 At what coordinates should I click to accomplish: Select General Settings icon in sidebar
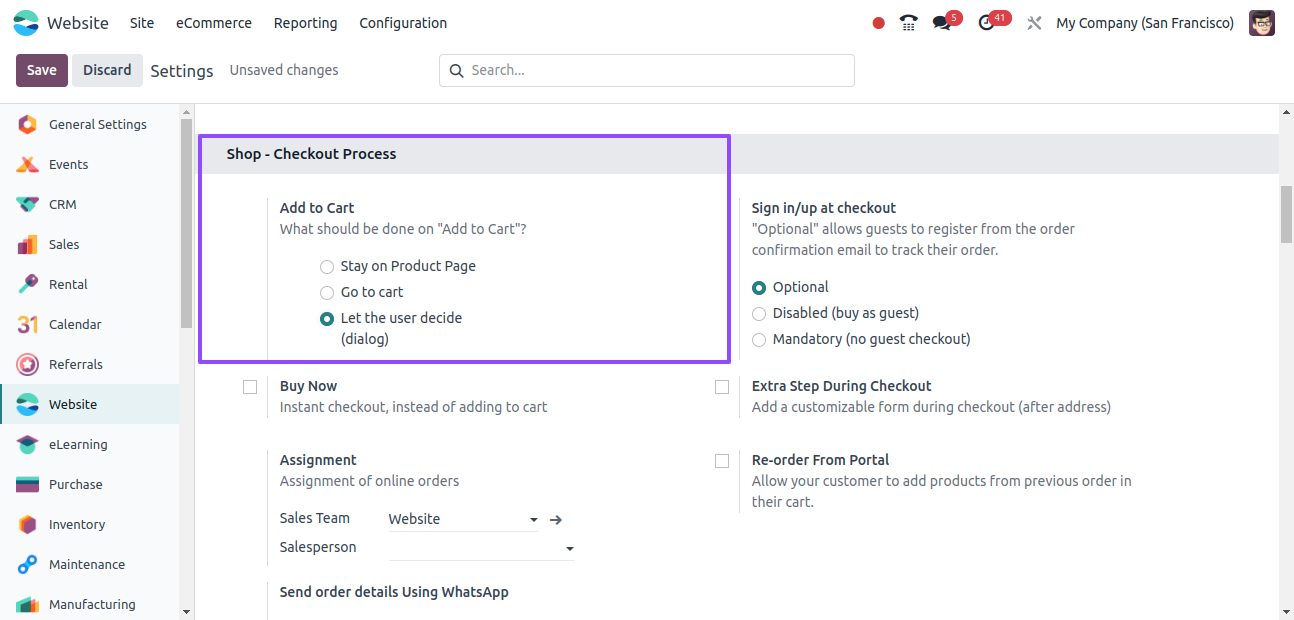pyautogui.click(x=28, y=124)
